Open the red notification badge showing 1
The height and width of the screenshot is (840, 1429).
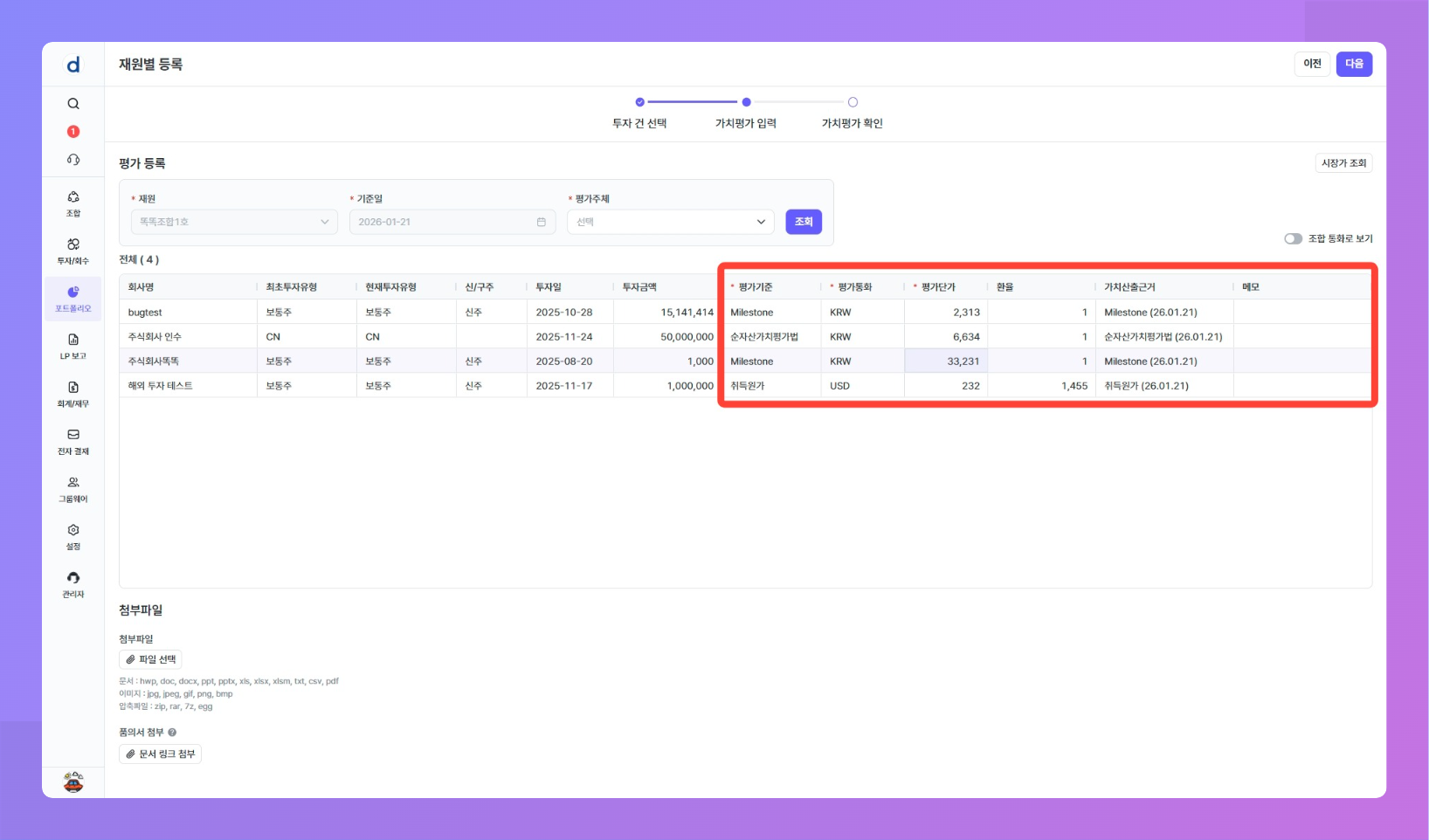[73, 132]
